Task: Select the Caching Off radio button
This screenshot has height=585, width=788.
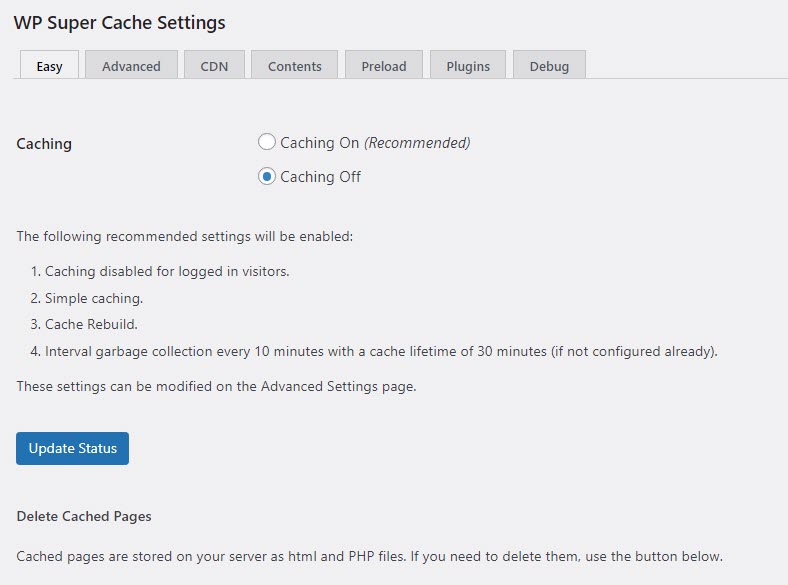Action: tap(267, 176)
